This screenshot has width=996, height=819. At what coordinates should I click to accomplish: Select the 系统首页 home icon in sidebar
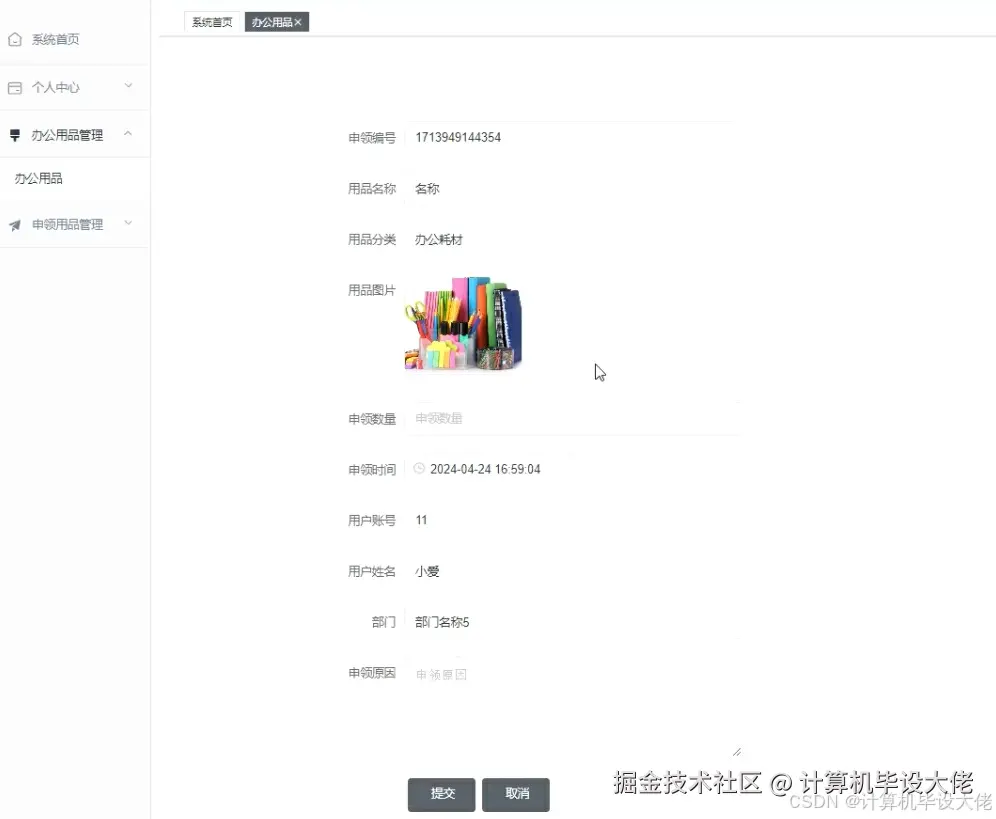tap(14, 39)
